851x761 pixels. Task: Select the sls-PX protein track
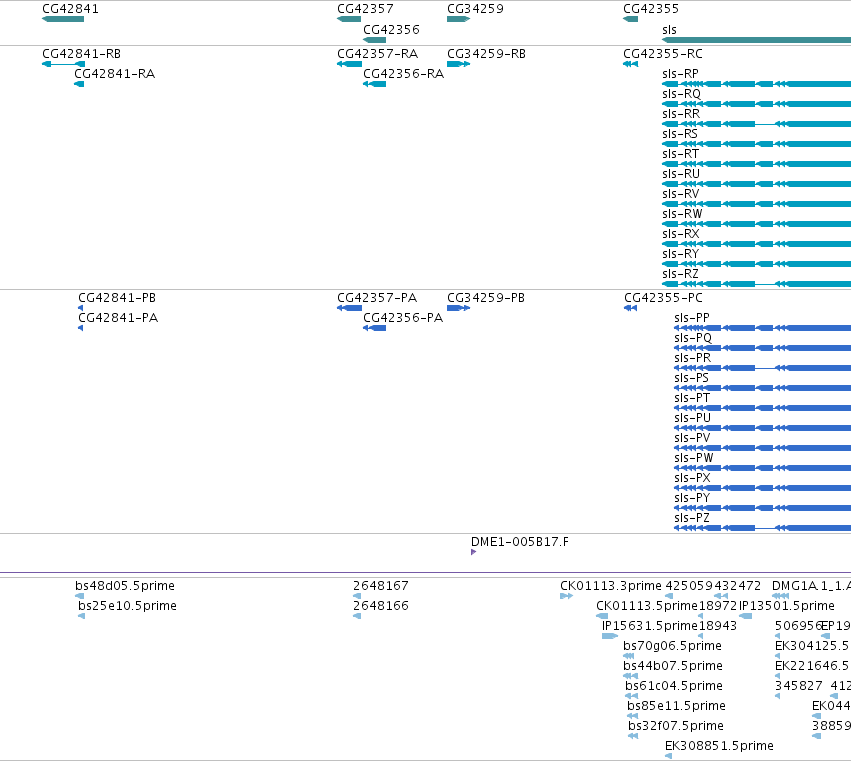(x=763, y=489)
